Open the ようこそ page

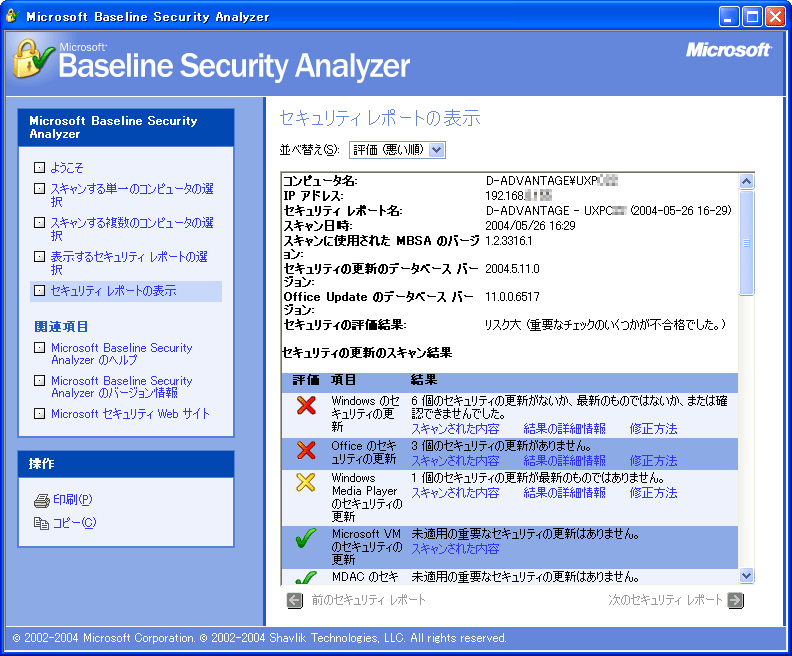[x=67, y=168]
